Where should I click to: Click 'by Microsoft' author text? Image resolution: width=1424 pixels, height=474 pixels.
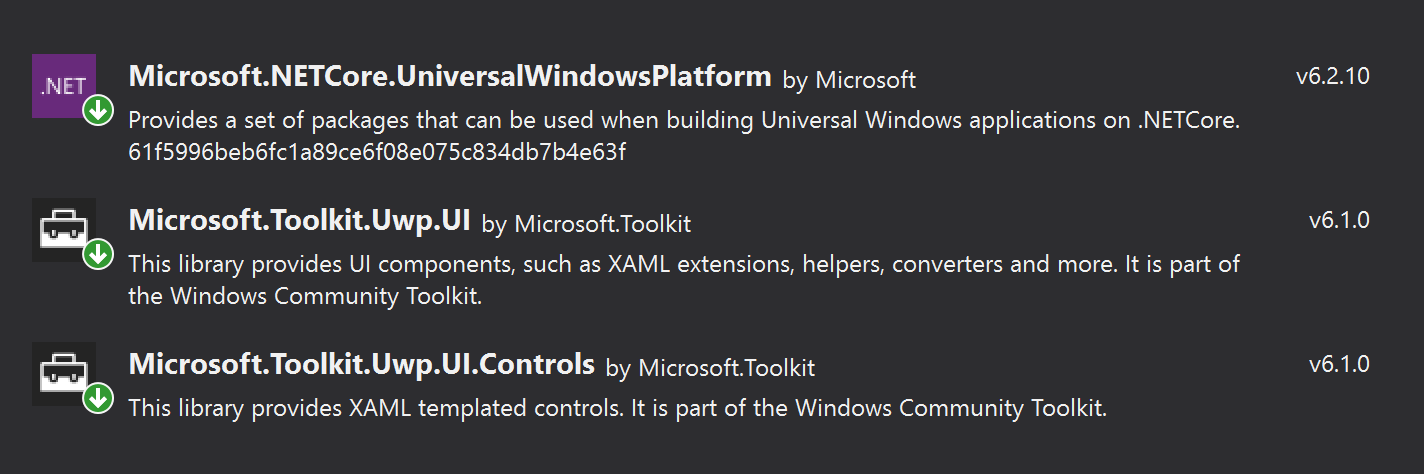click(x=849, y=79)
